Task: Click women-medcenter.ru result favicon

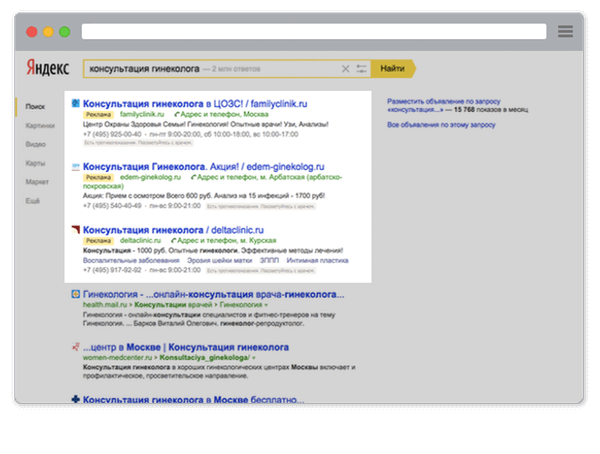Action: click(x=76, y=347)
